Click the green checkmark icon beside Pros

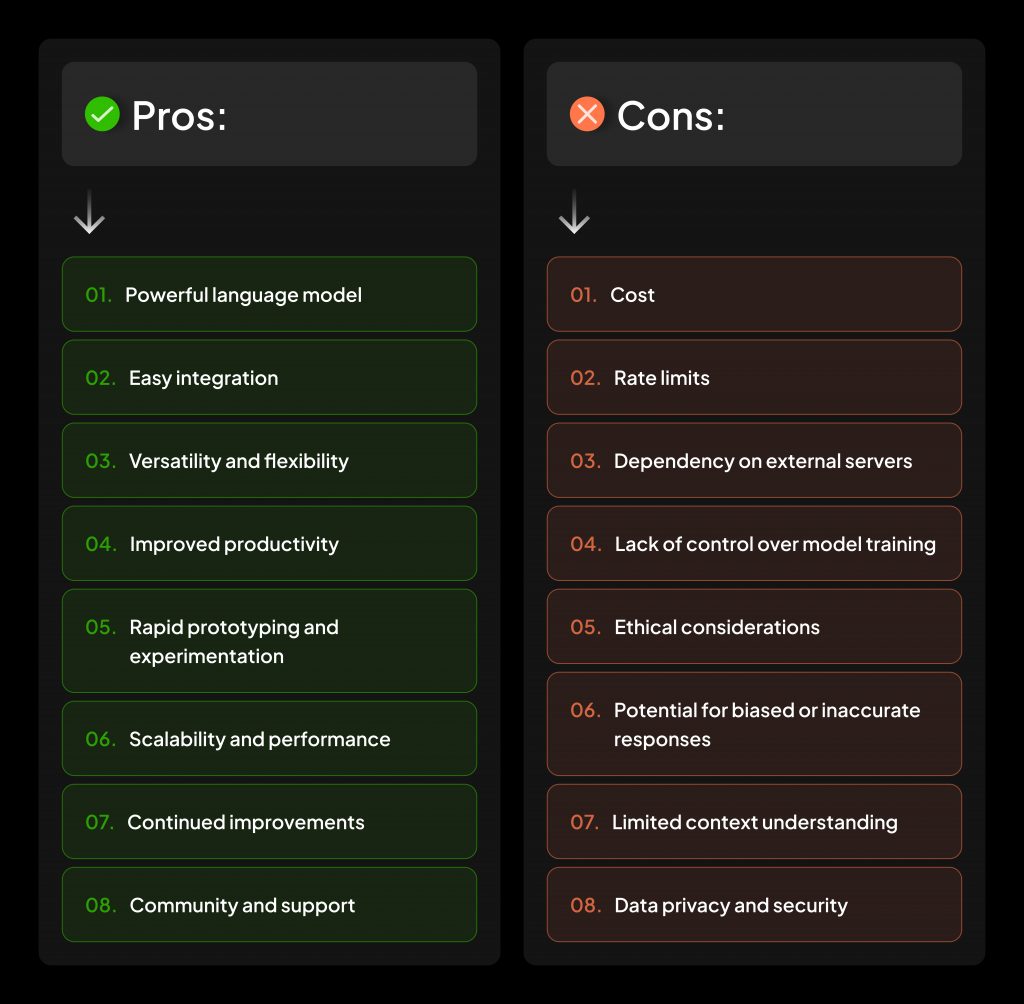point(102,115)
